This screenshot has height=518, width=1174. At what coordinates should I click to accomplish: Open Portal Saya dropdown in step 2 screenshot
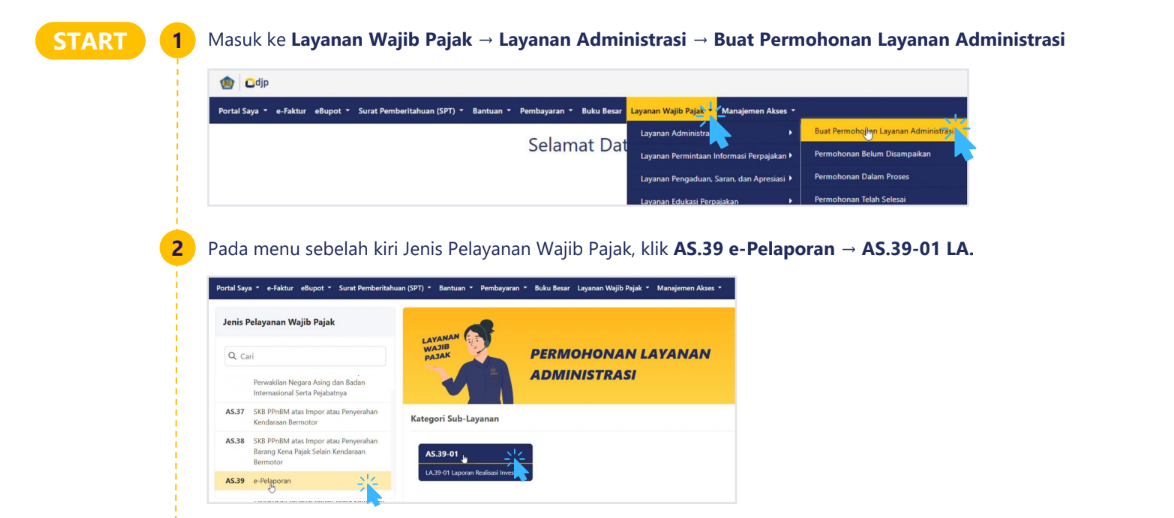[x=238, y=287]
